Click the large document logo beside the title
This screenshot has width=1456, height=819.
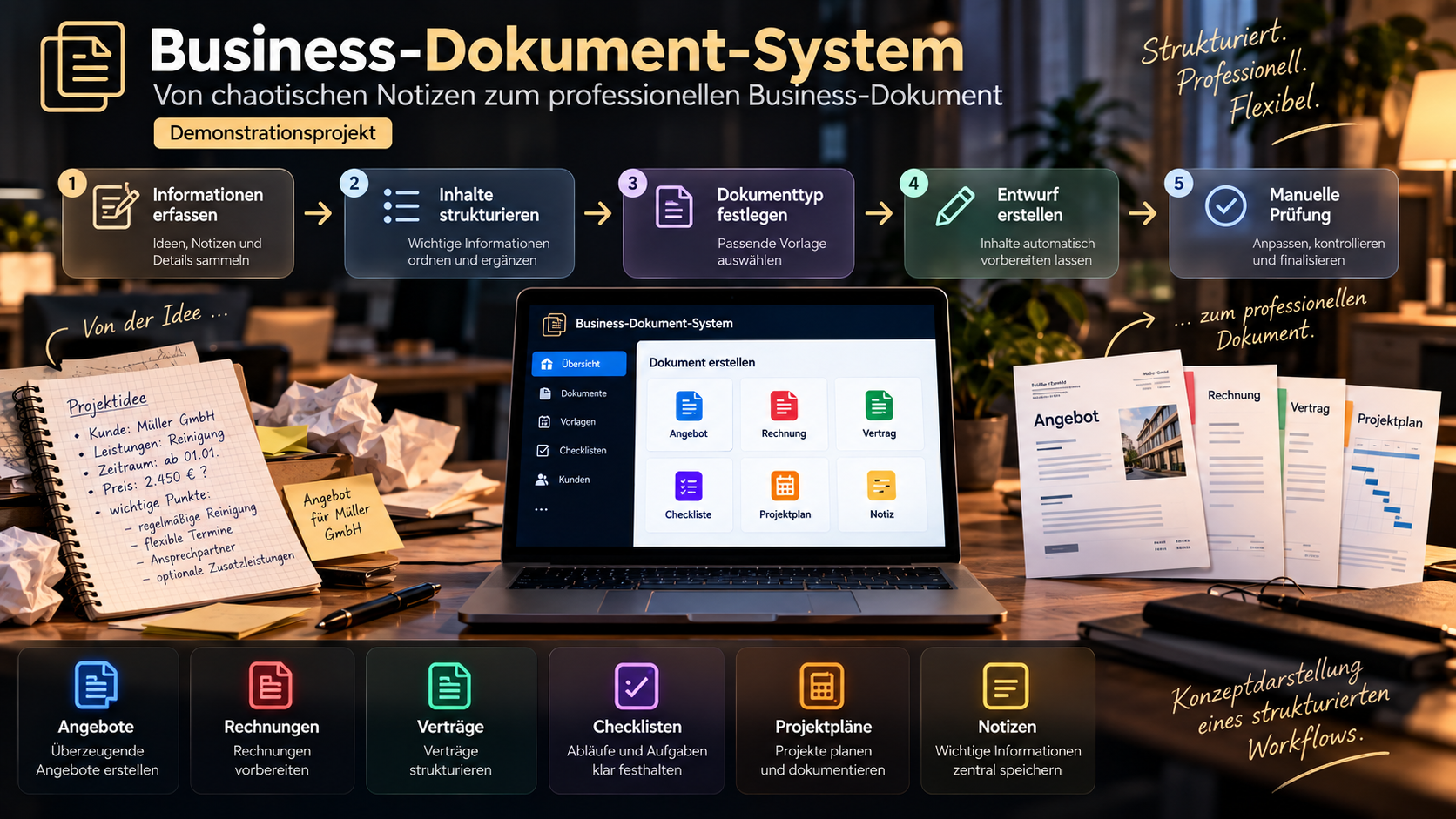coord(83,67)
